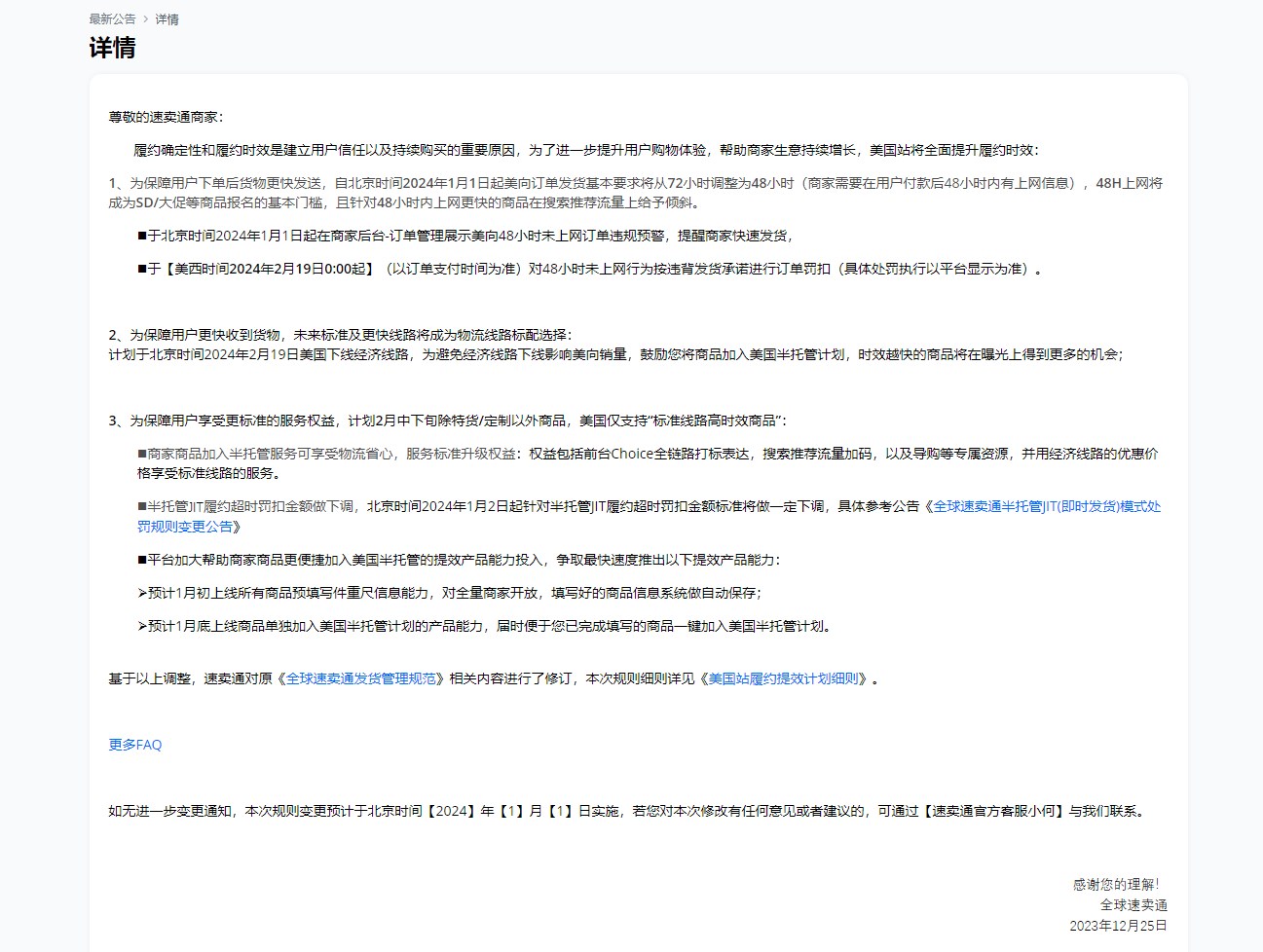Click the 详情 breadcrumb item
This screenshot has width=1263, height=952.
click(167, 19)
